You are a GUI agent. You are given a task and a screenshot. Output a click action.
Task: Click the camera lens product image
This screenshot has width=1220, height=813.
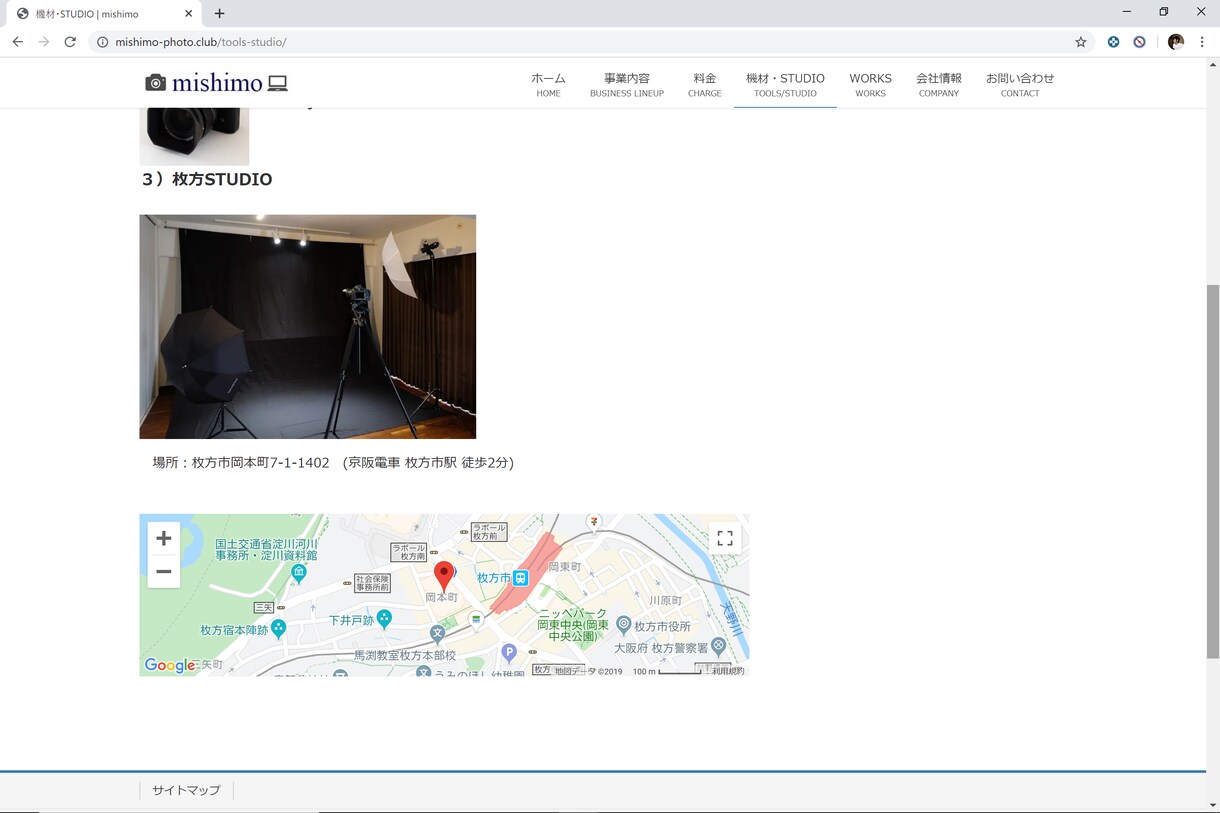[194, 136]
